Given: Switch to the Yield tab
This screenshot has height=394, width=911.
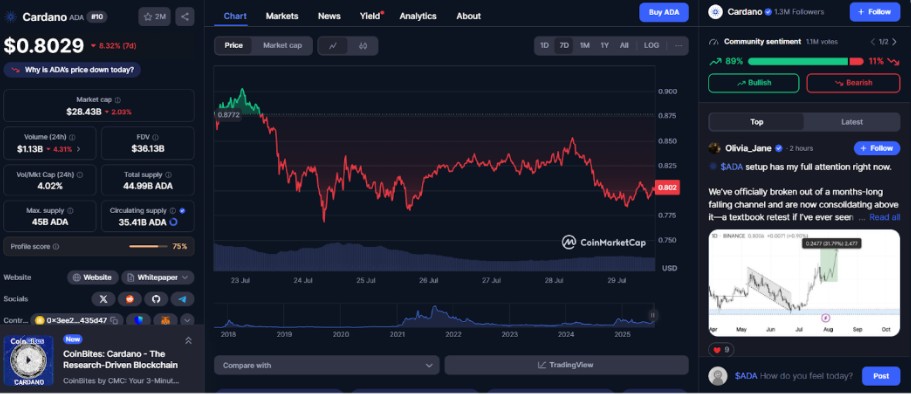Looking at the screenshot, I should pyautogui.click(x=370, y=16).
